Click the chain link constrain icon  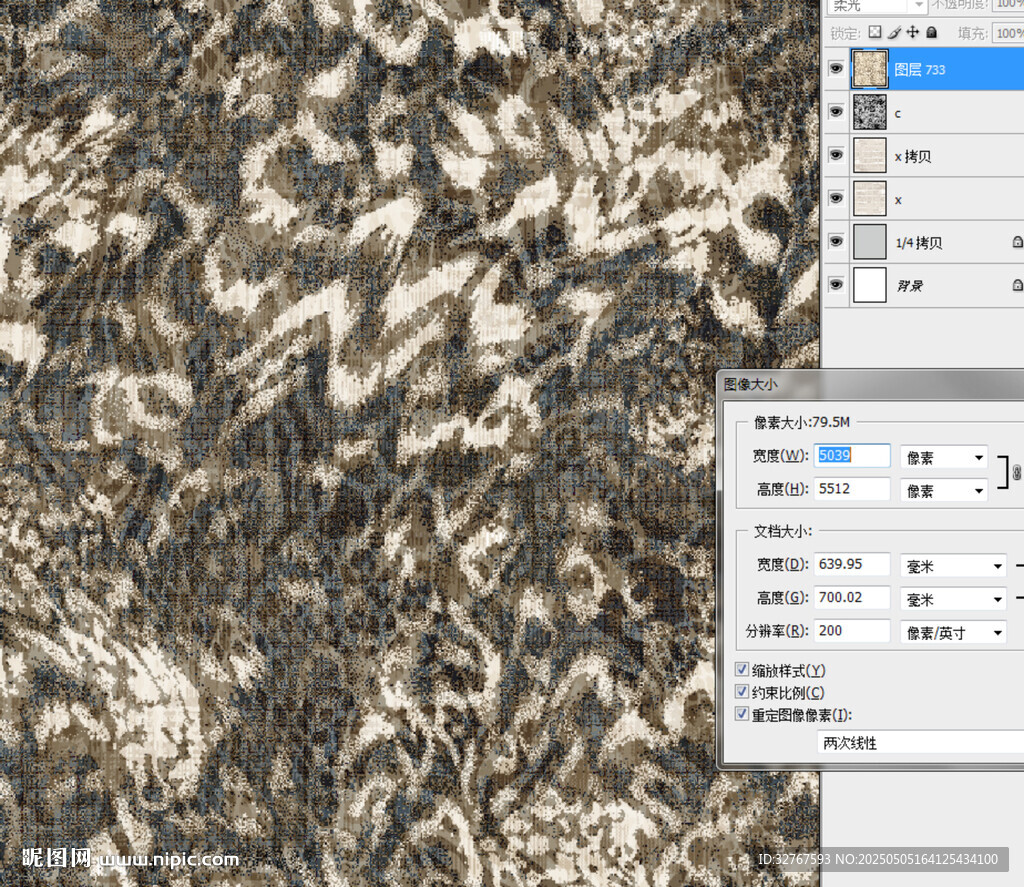(1017, 472)
